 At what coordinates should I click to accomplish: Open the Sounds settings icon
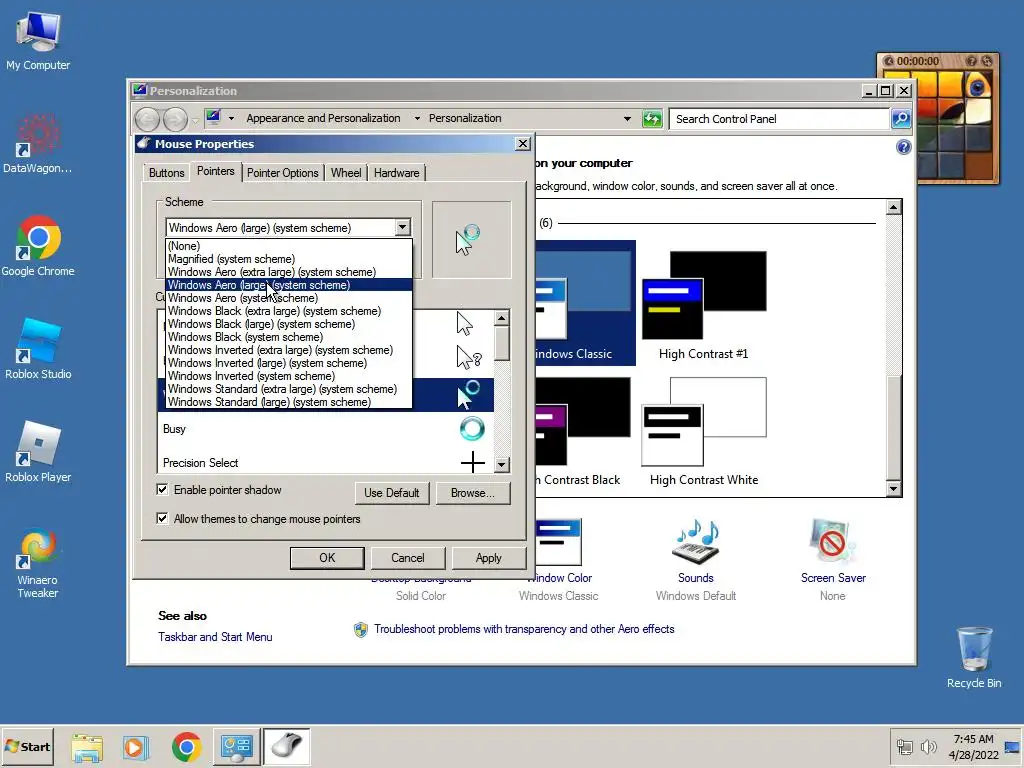pos(696,542)
